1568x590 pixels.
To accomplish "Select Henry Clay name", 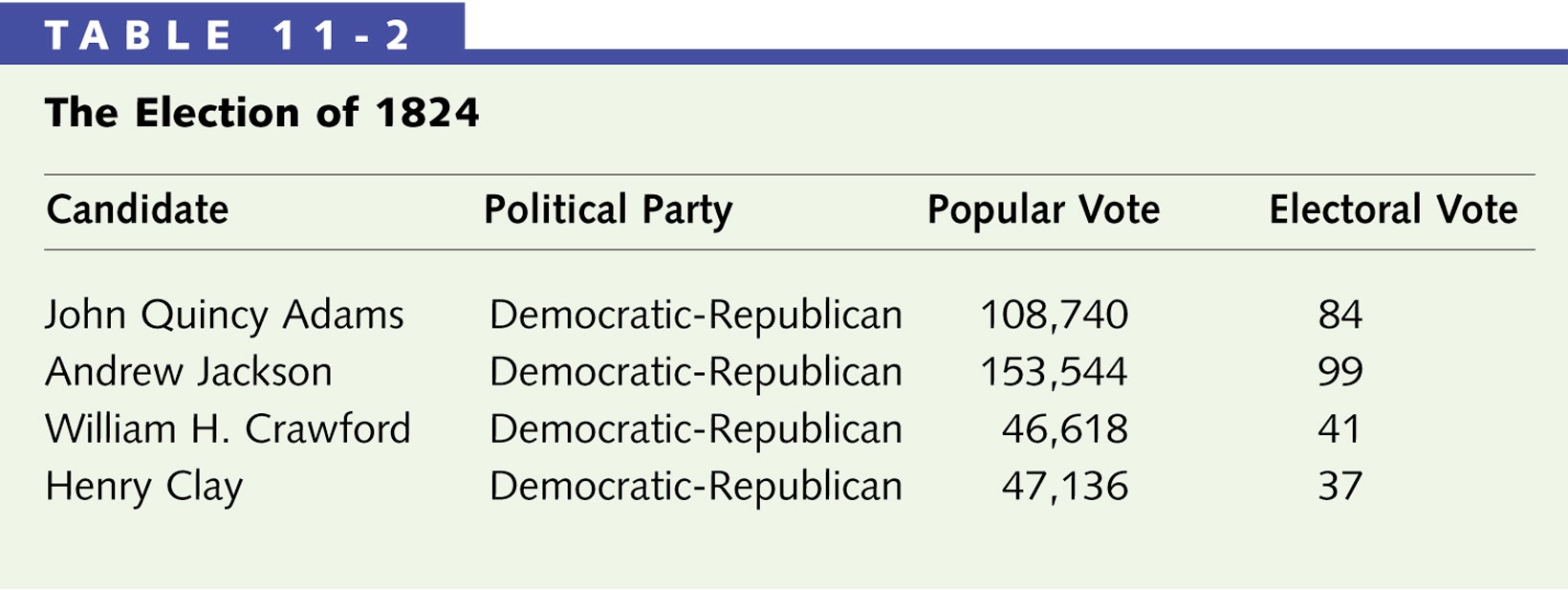I will (143, 488).
